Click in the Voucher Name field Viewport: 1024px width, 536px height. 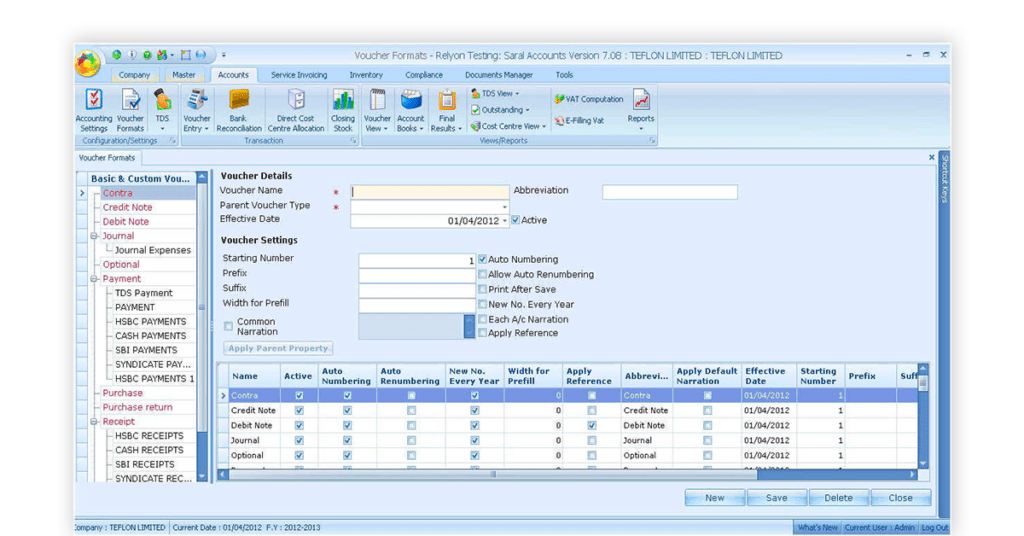(430, 192)
